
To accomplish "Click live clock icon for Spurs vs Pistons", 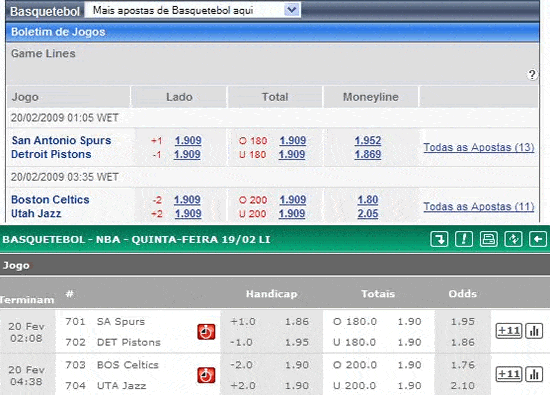I will [x=206, y=332].
